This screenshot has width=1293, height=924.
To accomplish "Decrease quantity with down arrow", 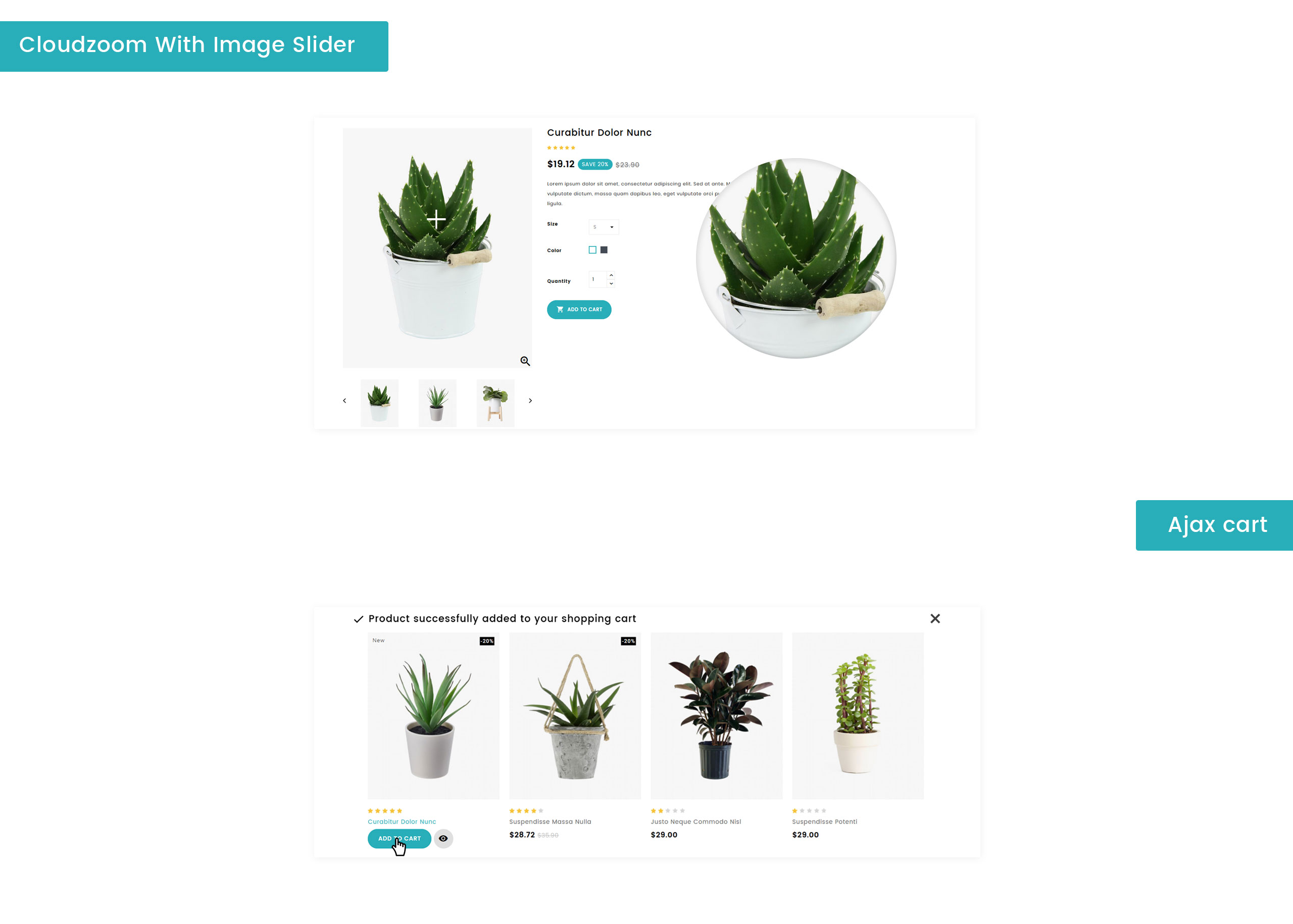I will point(612,283).
